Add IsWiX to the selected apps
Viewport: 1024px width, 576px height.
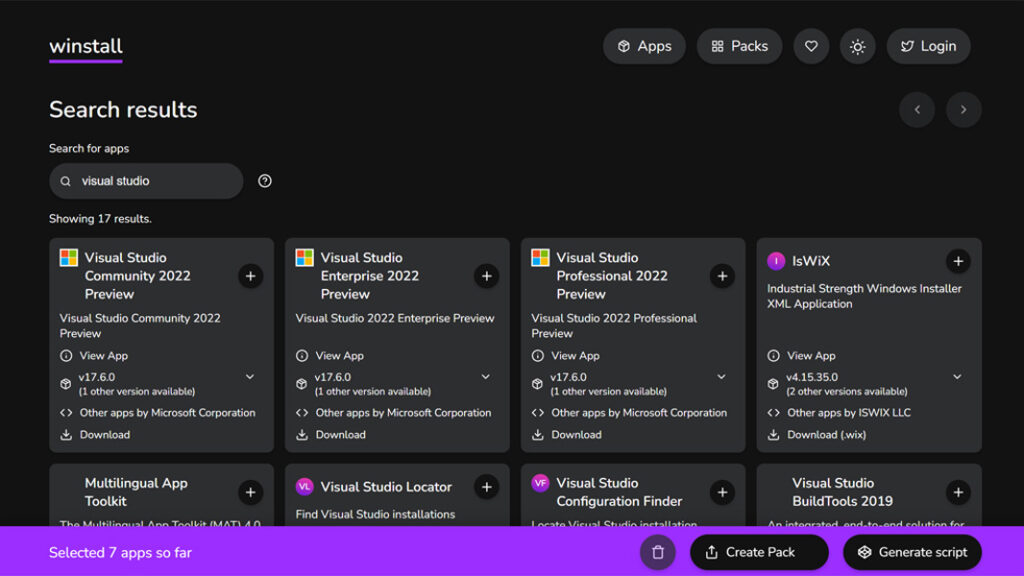[958, 260]
